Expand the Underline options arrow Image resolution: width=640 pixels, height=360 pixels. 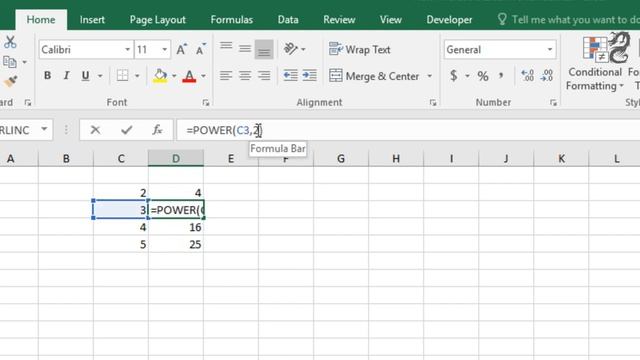point(100,76)
